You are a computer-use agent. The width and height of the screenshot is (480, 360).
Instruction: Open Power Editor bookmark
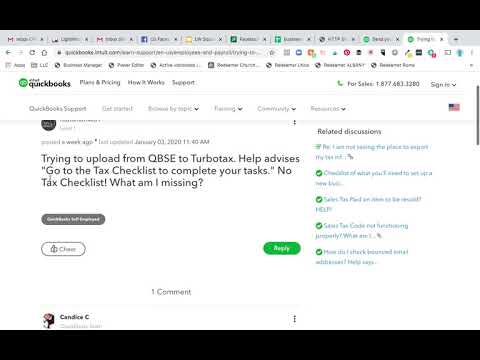127,65
